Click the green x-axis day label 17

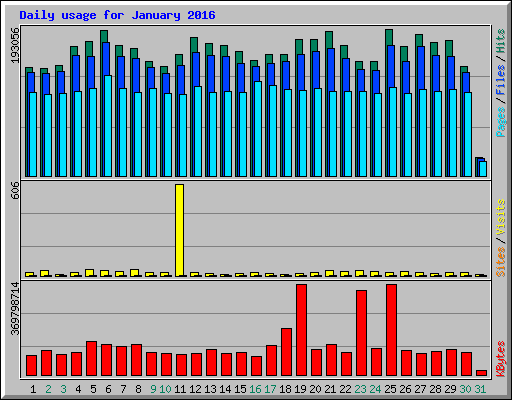270,389
